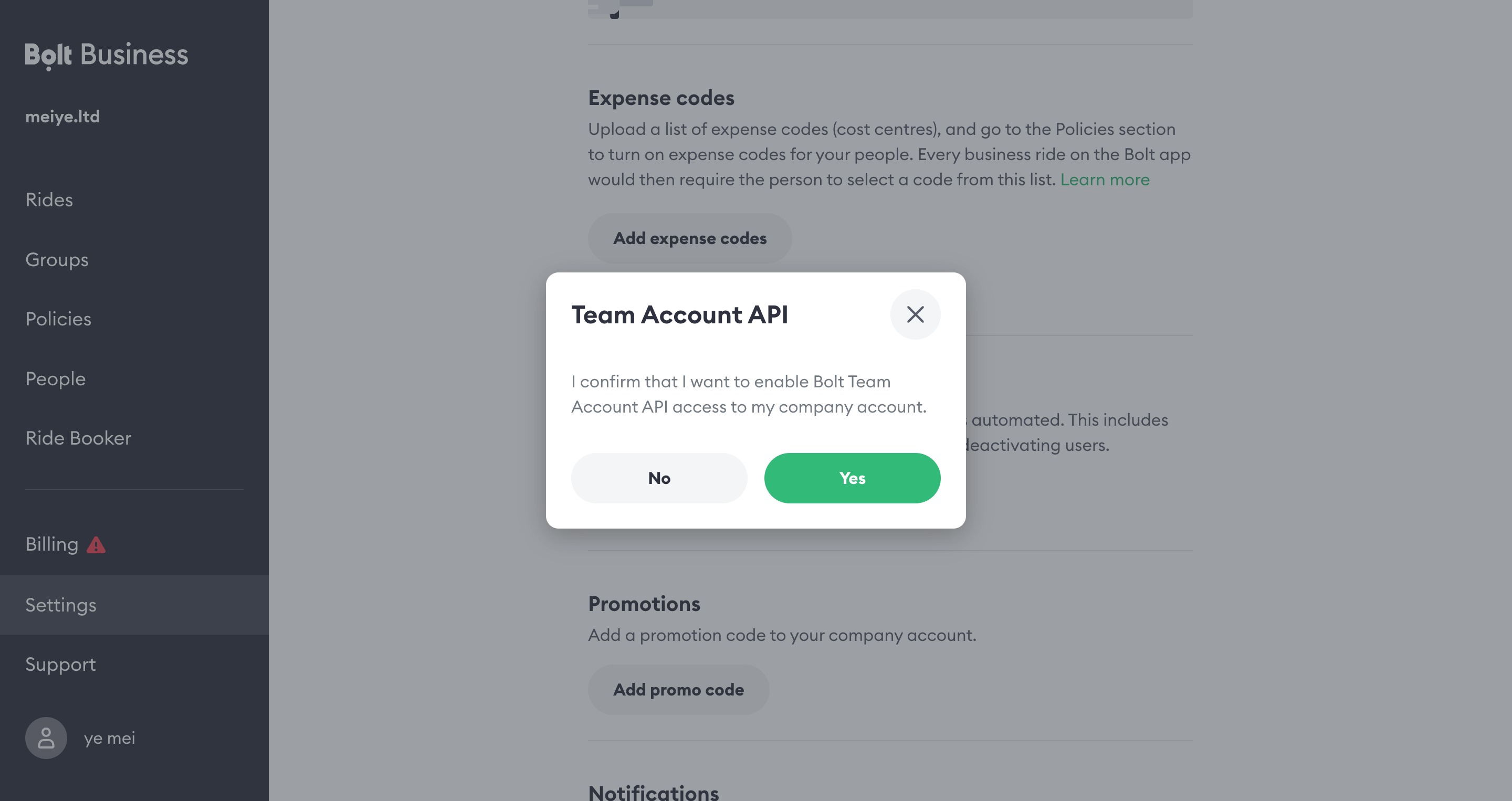Click Add expense codes button
Image resolution: width=1512 pixels, height=801 pixels.
coord(690,238)
